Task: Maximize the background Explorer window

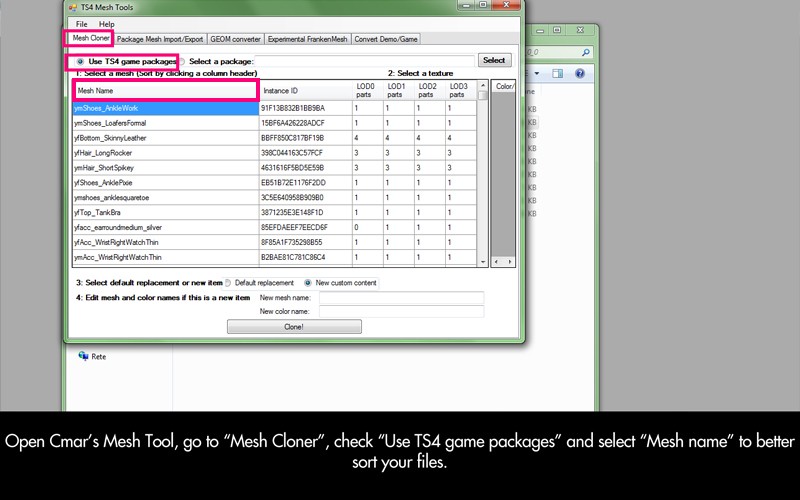Action: click(x=558, y=30)
